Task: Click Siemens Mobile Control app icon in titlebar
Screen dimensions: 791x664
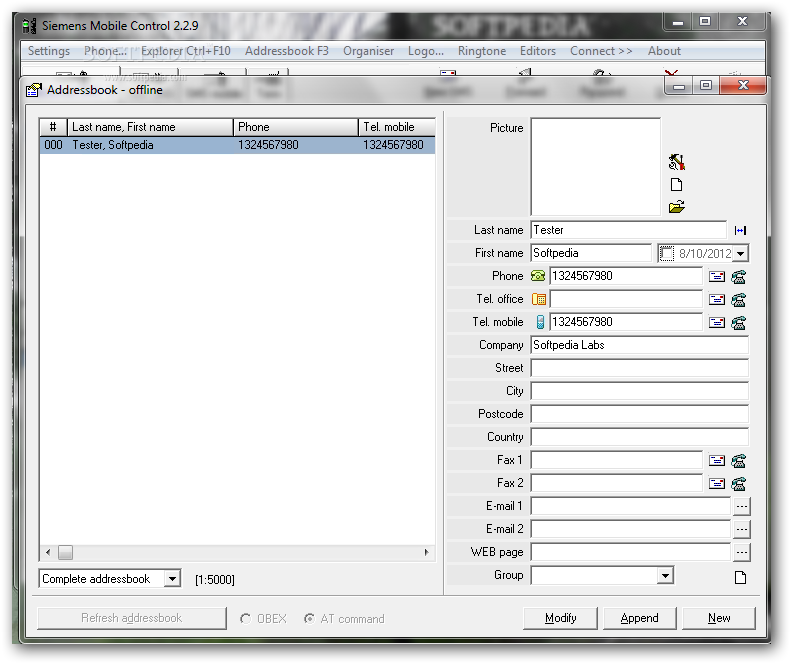Action: (30, 25)
